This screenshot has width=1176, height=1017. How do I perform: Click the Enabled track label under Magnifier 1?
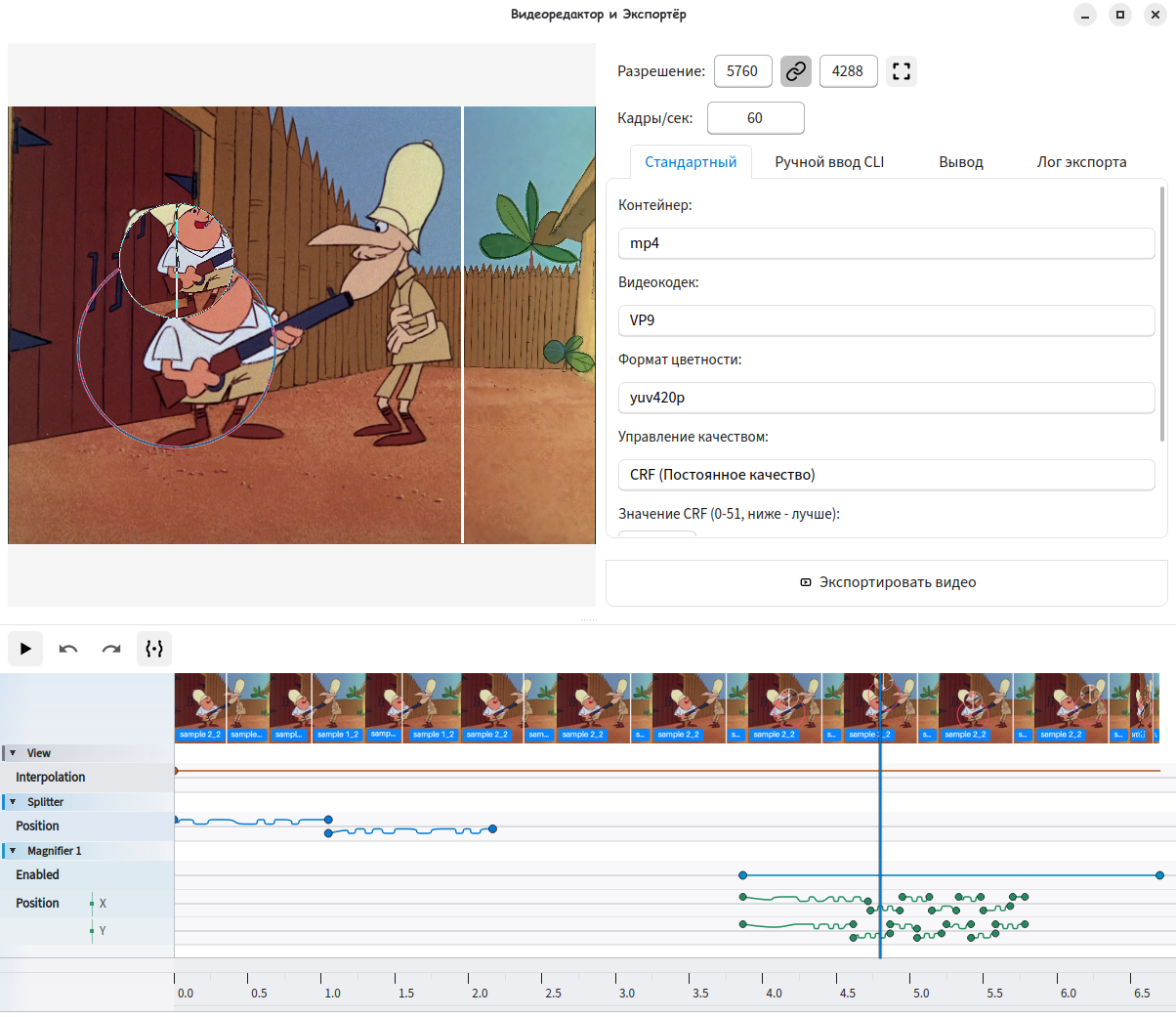(37, 875)
